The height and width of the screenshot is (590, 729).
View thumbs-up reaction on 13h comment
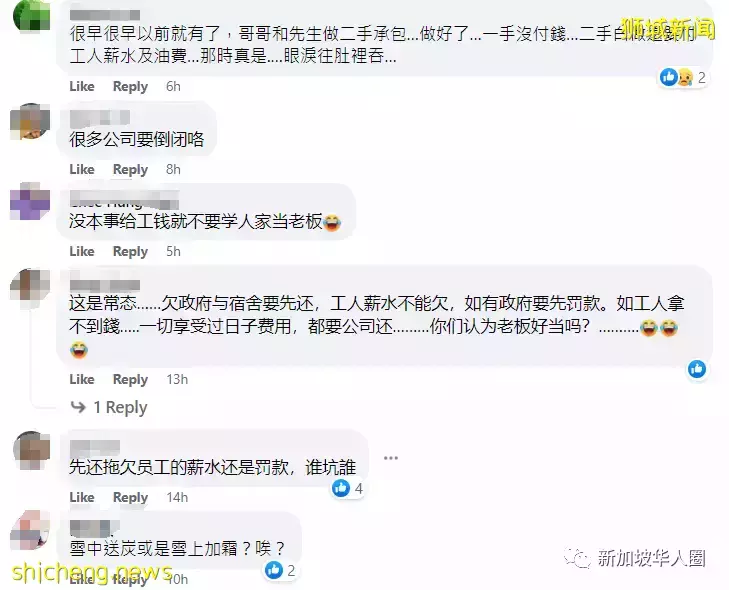[697, 369]
